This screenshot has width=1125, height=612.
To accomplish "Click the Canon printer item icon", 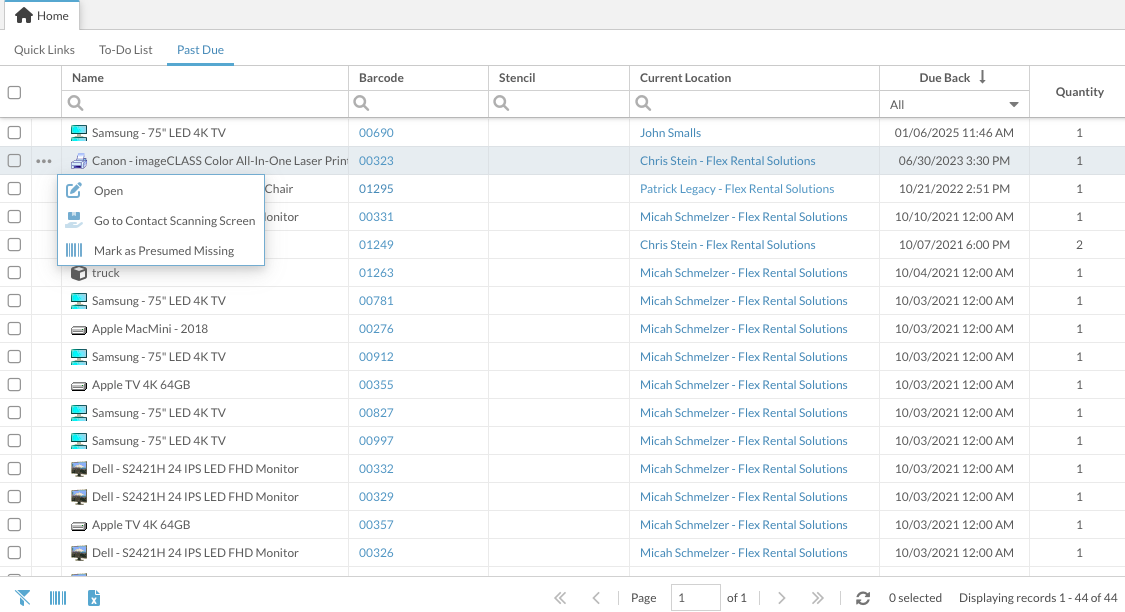I will tap(79, 161).
